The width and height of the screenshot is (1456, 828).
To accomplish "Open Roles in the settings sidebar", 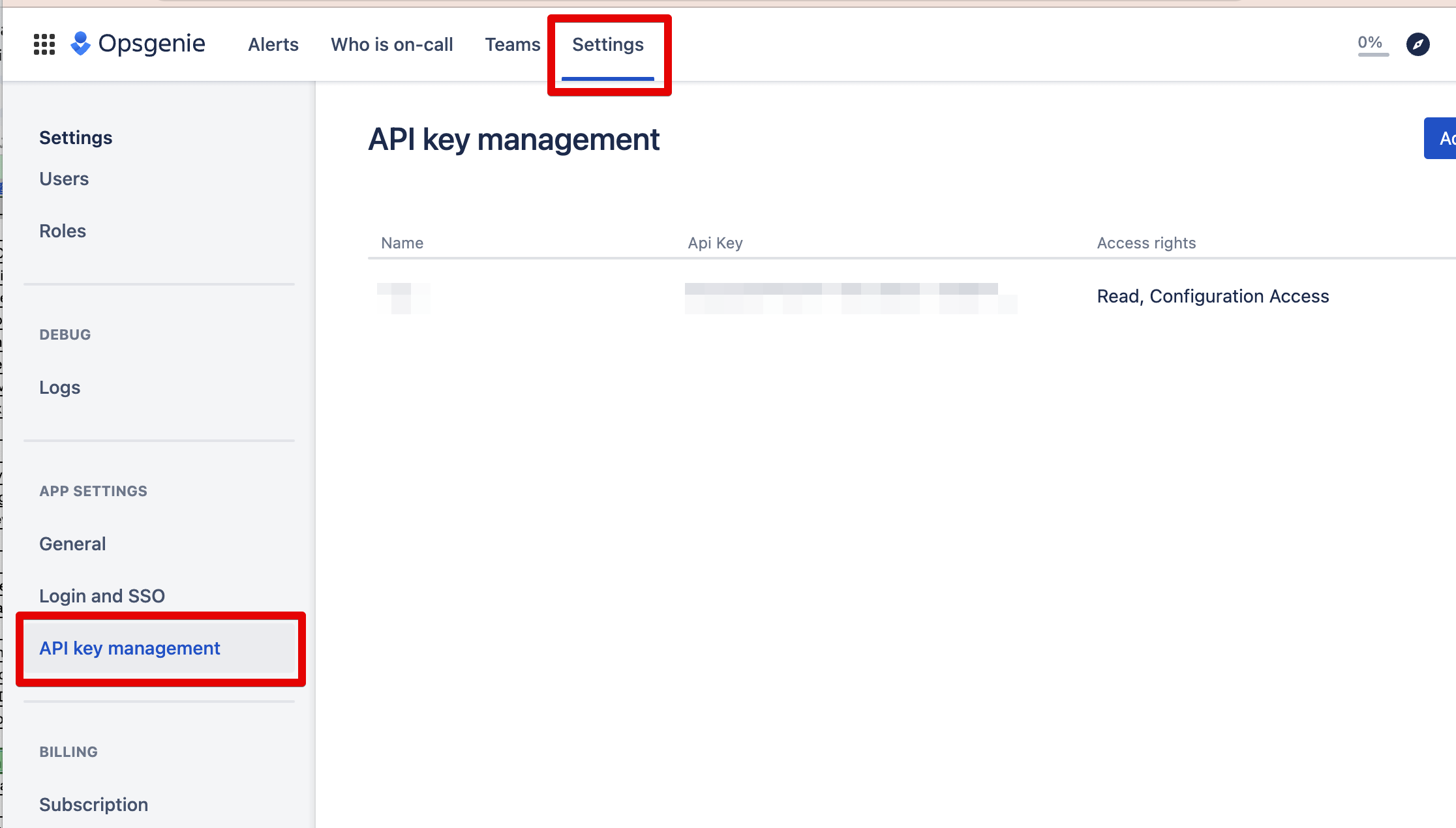I will [63, 231].
